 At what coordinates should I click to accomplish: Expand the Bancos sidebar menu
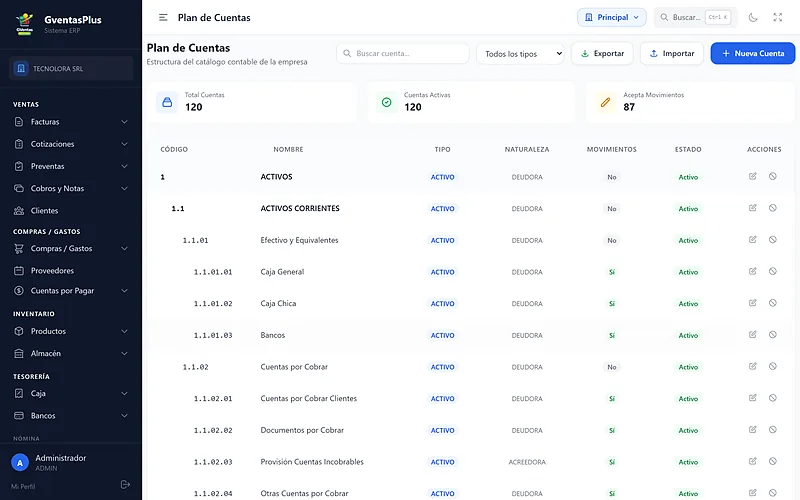[x=71, y=415]
